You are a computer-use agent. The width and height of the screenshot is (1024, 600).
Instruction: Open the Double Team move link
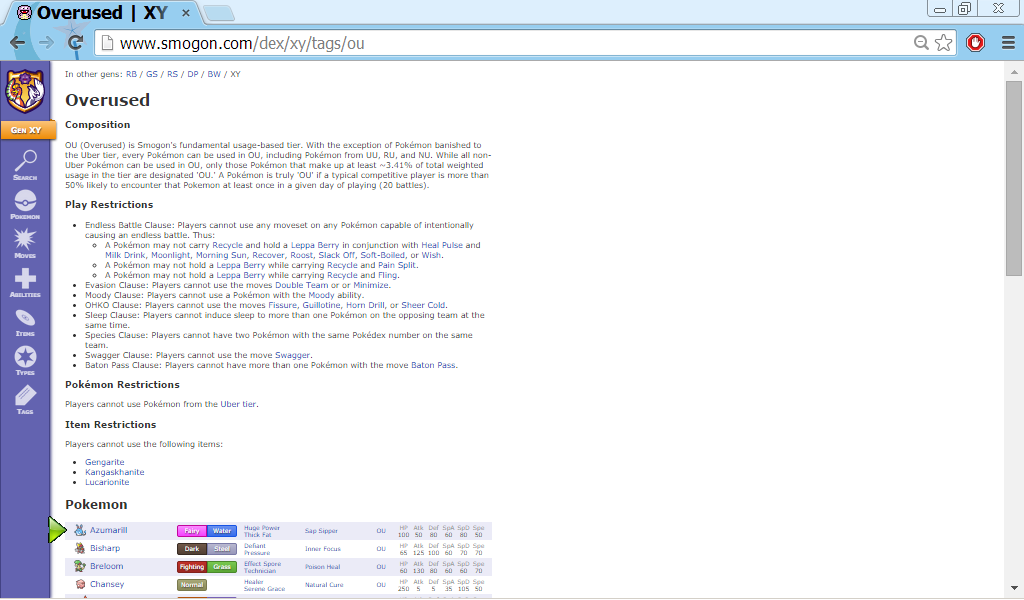coord(302,285)
